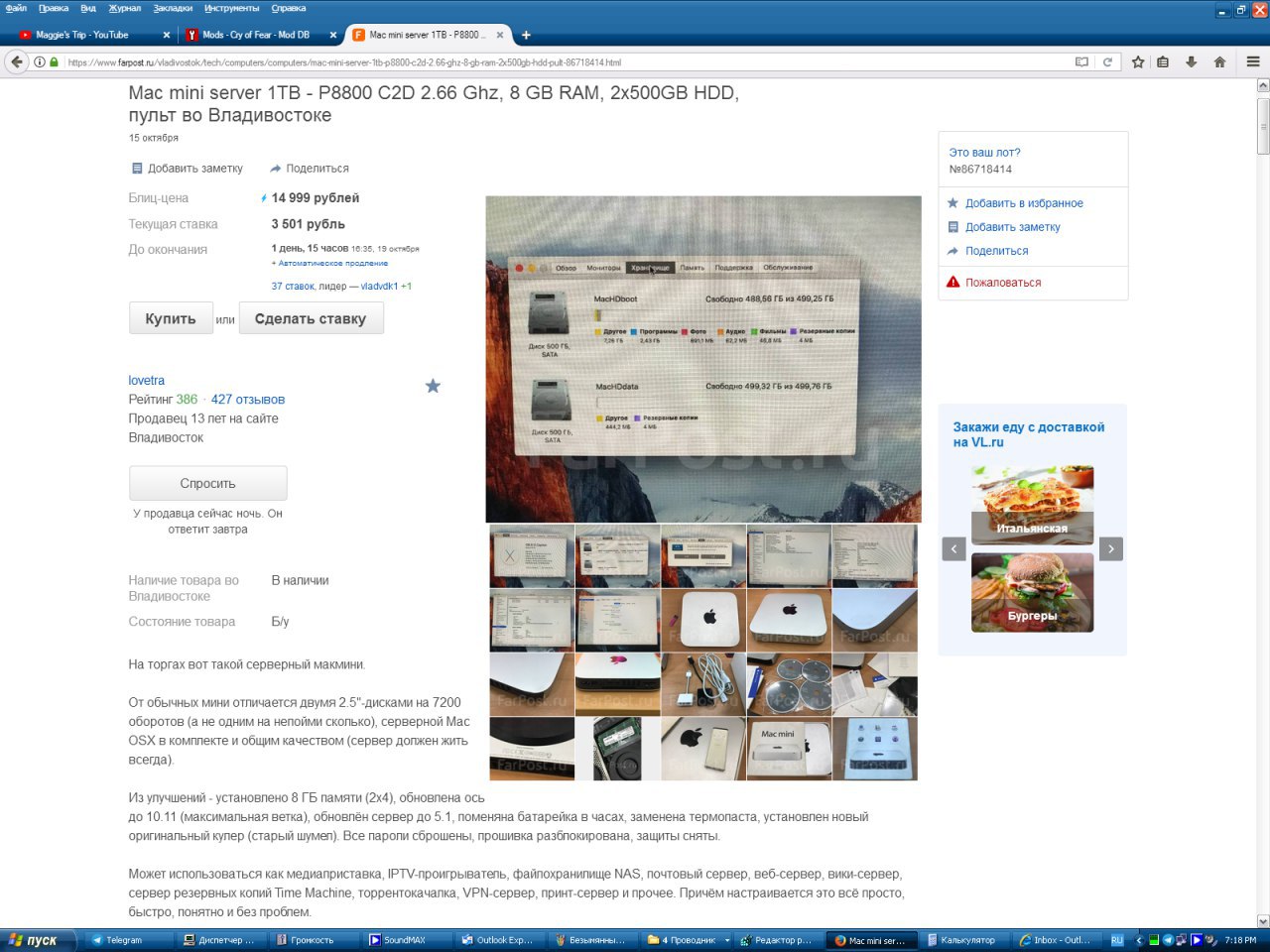Close the Maggie's Trip YouTube tab
This screenshot has width=1270, height=952.
click(166, 35)
